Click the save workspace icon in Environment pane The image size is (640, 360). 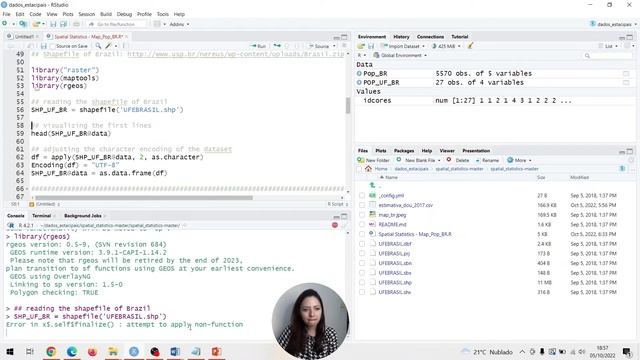click(x=371, y=46)
